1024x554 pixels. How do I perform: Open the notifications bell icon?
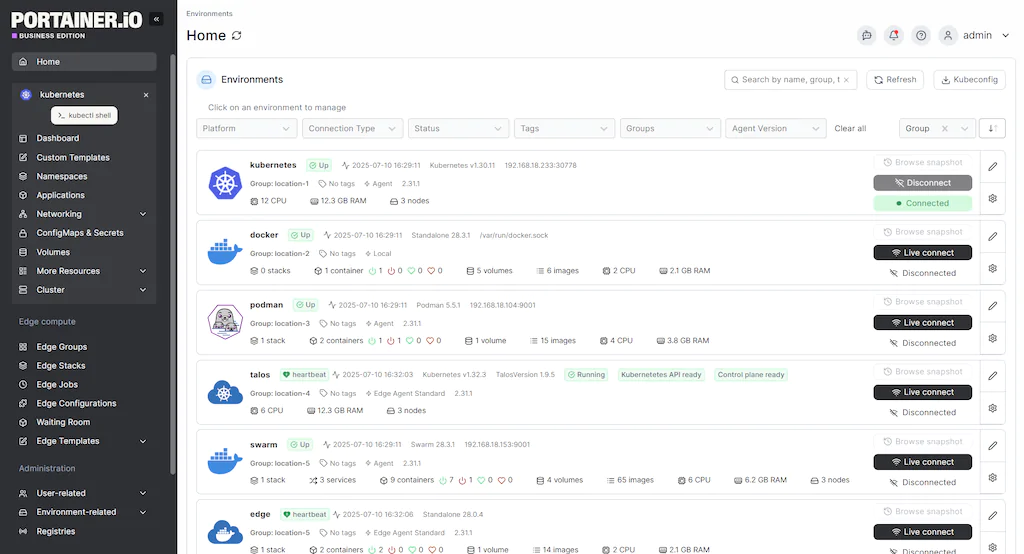pos(893,35)
